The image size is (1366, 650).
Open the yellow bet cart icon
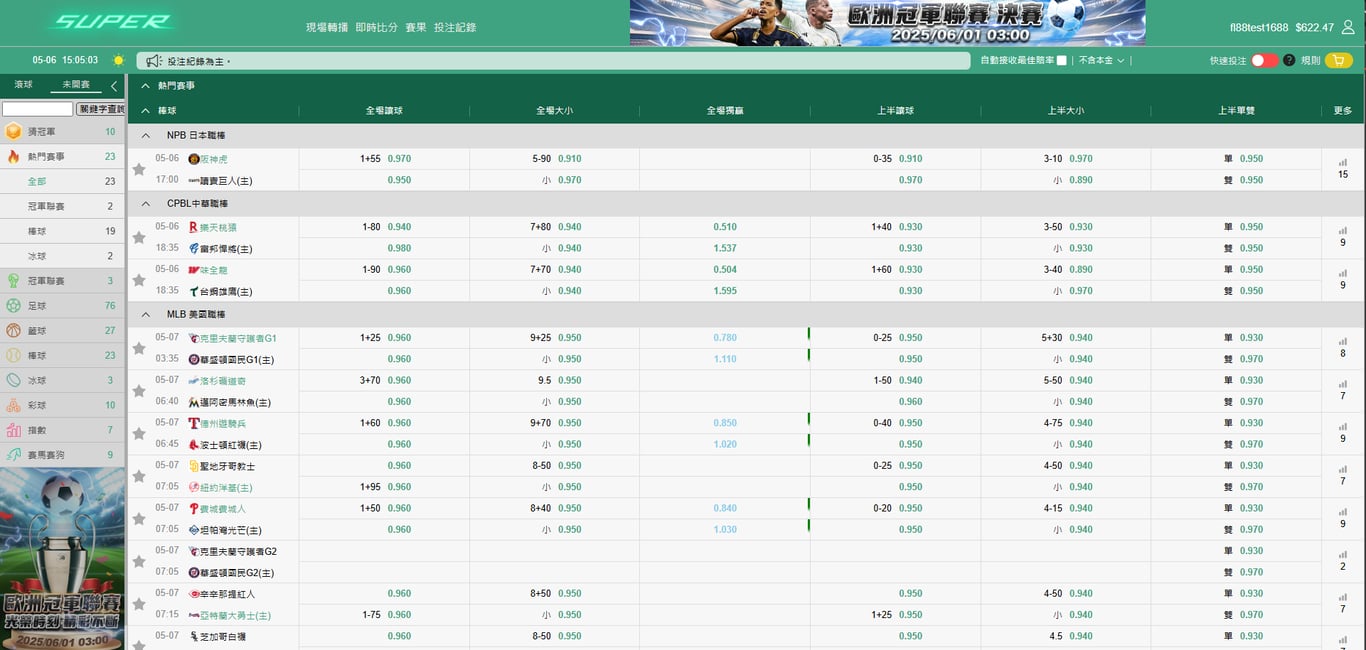point(1339,60)
